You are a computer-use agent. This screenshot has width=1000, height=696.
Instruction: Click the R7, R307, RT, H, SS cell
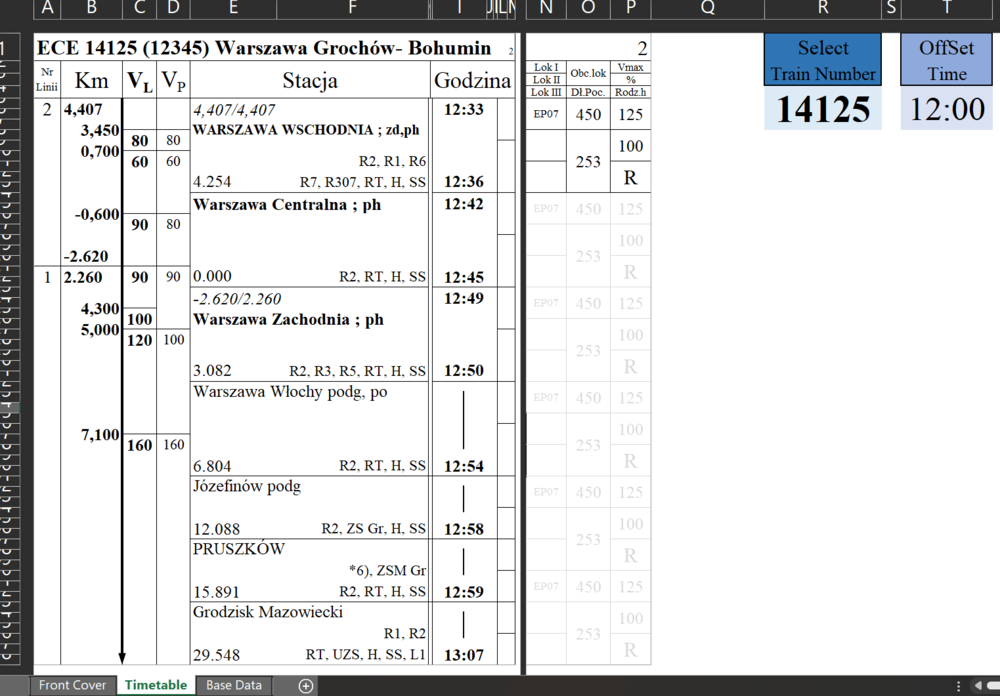[x=362, y=182]
